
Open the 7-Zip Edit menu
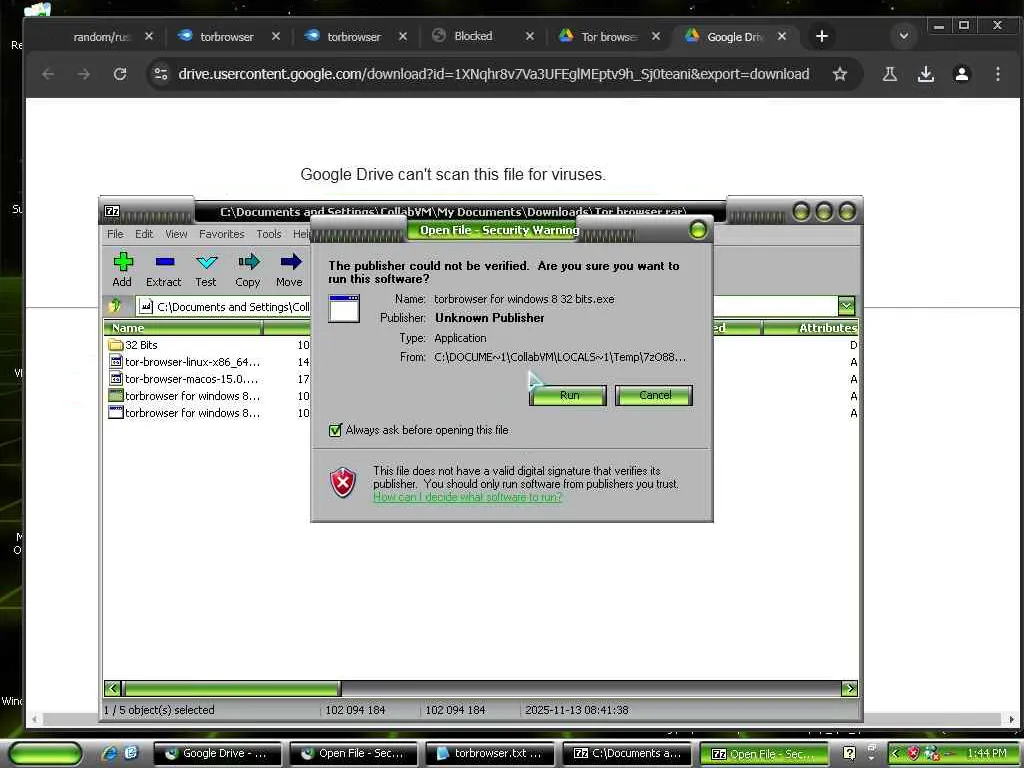144,234
